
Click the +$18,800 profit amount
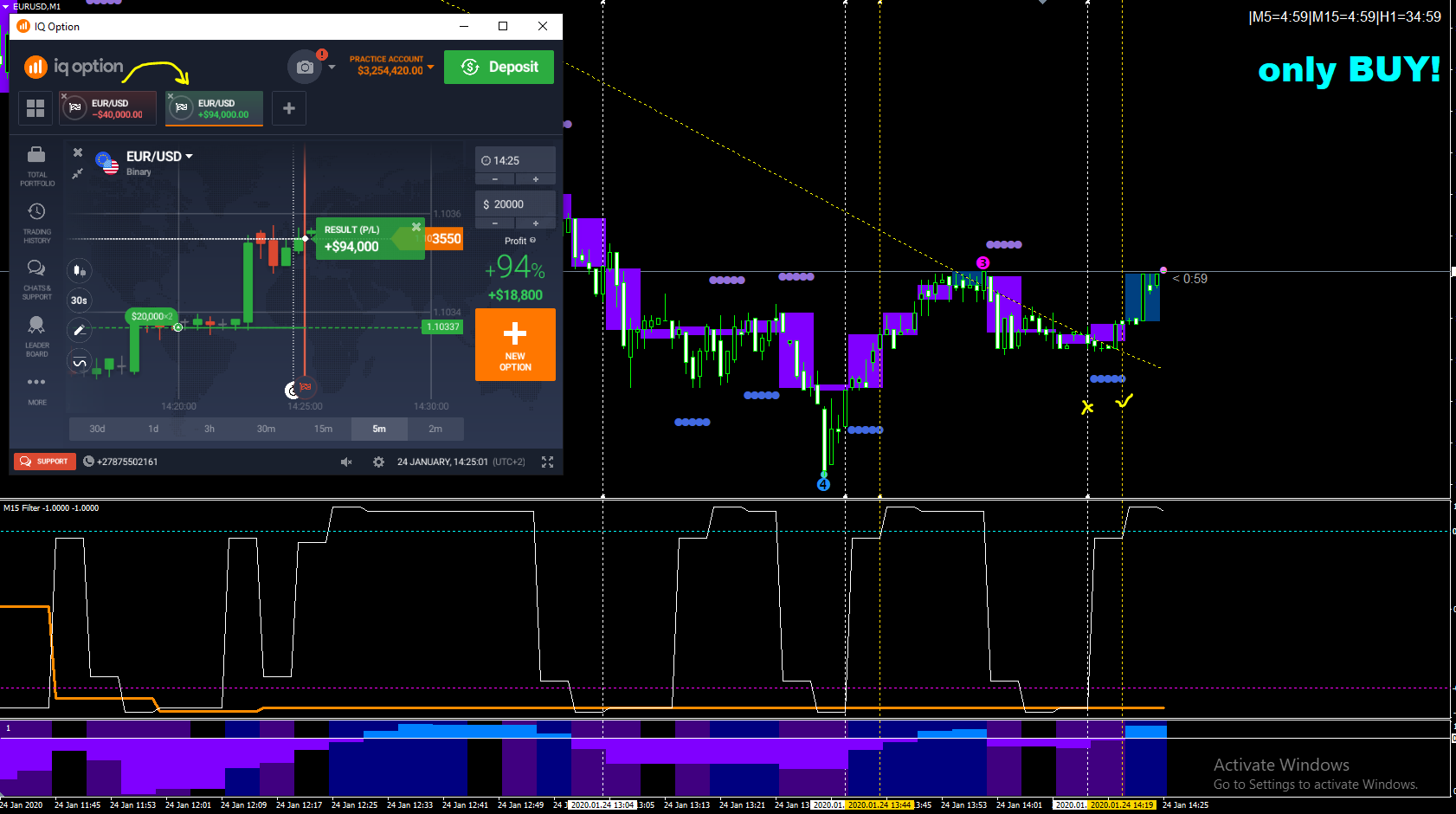[x=515, y=294]
